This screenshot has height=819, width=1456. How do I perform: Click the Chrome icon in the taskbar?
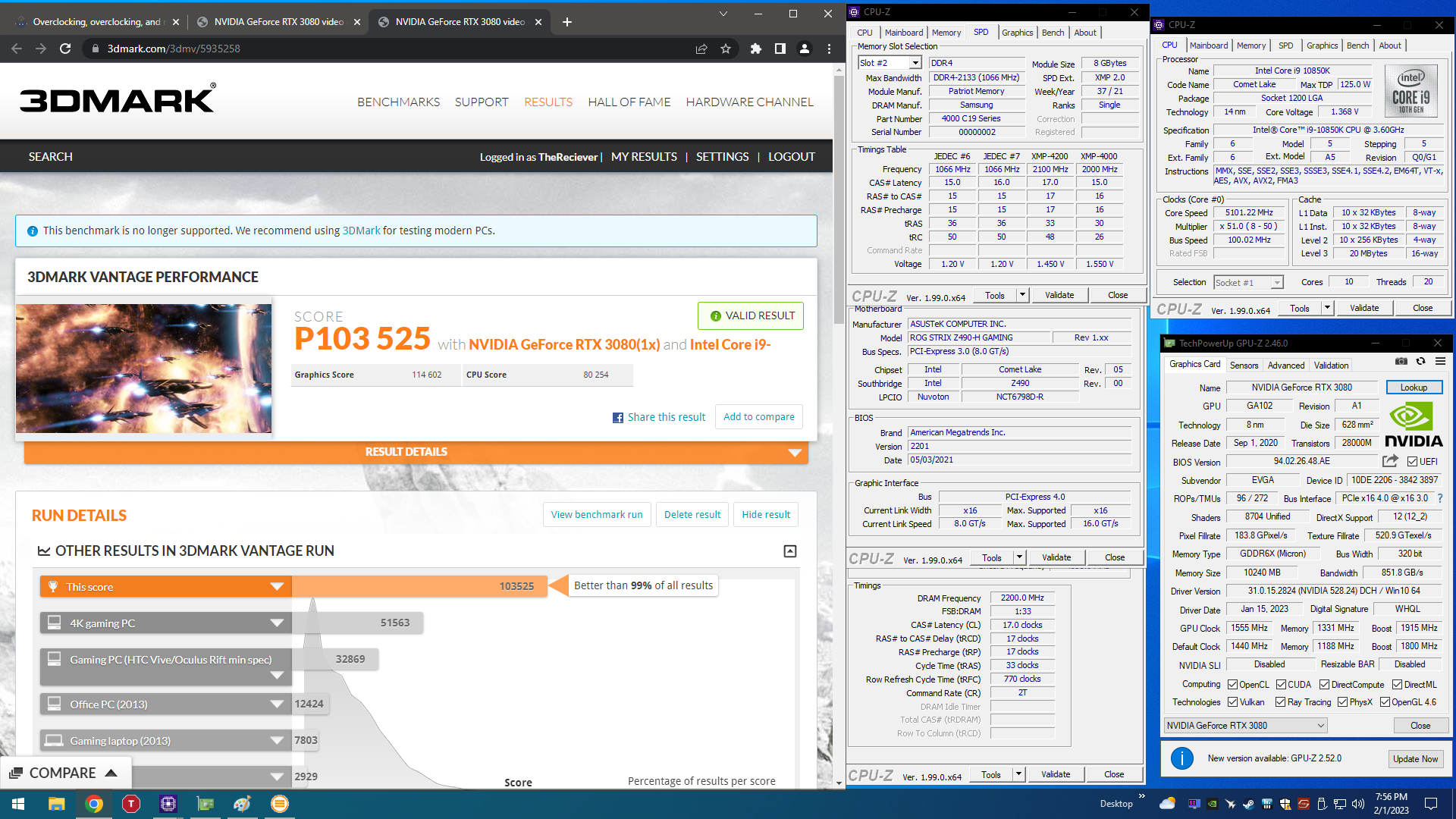(x=94, y=804)
